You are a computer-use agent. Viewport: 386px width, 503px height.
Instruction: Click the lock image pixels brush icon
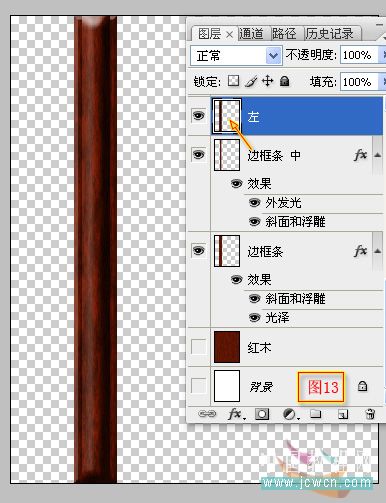[251, 81]
